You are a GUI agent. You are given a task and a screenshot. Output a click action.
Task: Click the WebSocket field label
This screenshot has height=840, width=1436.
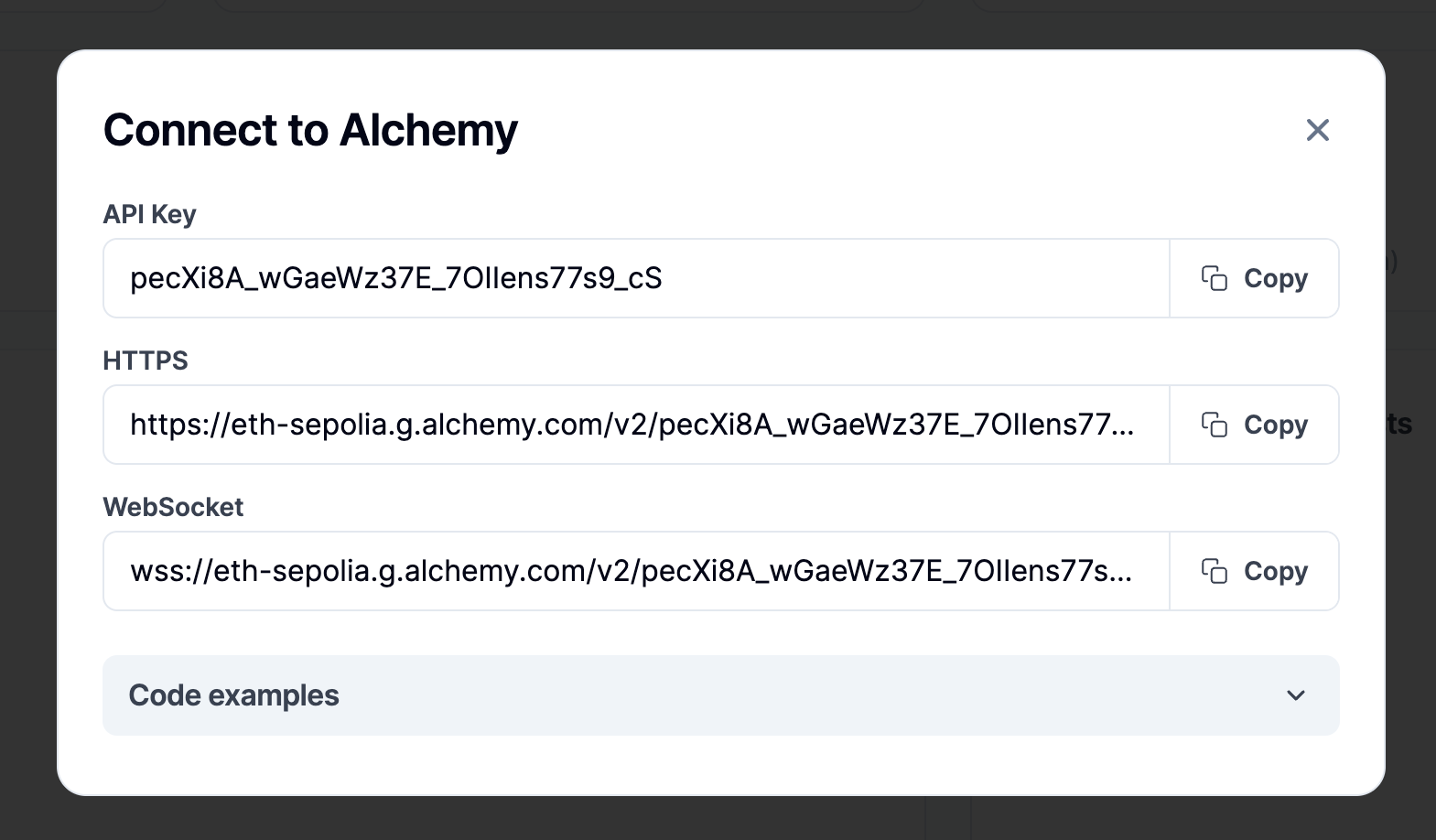(x=173, y=507)
